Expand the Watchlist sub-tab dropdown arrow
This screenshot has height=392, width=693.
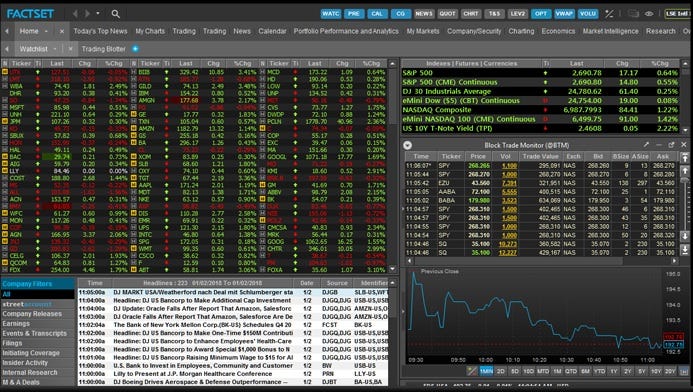[x=55, y=49]
